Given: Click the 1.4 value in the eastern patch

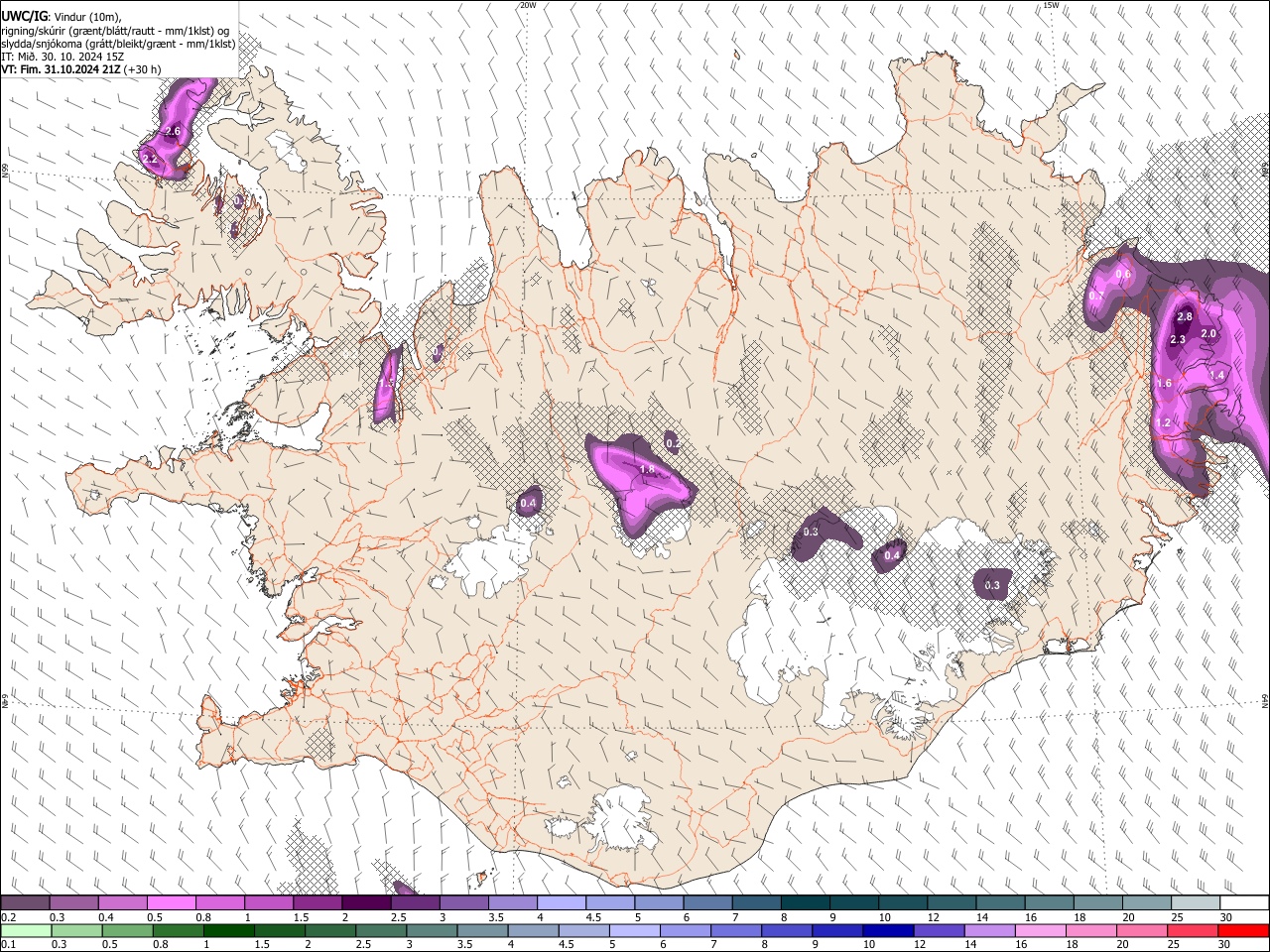Looking at the screenshot, I should (1217, 376).
